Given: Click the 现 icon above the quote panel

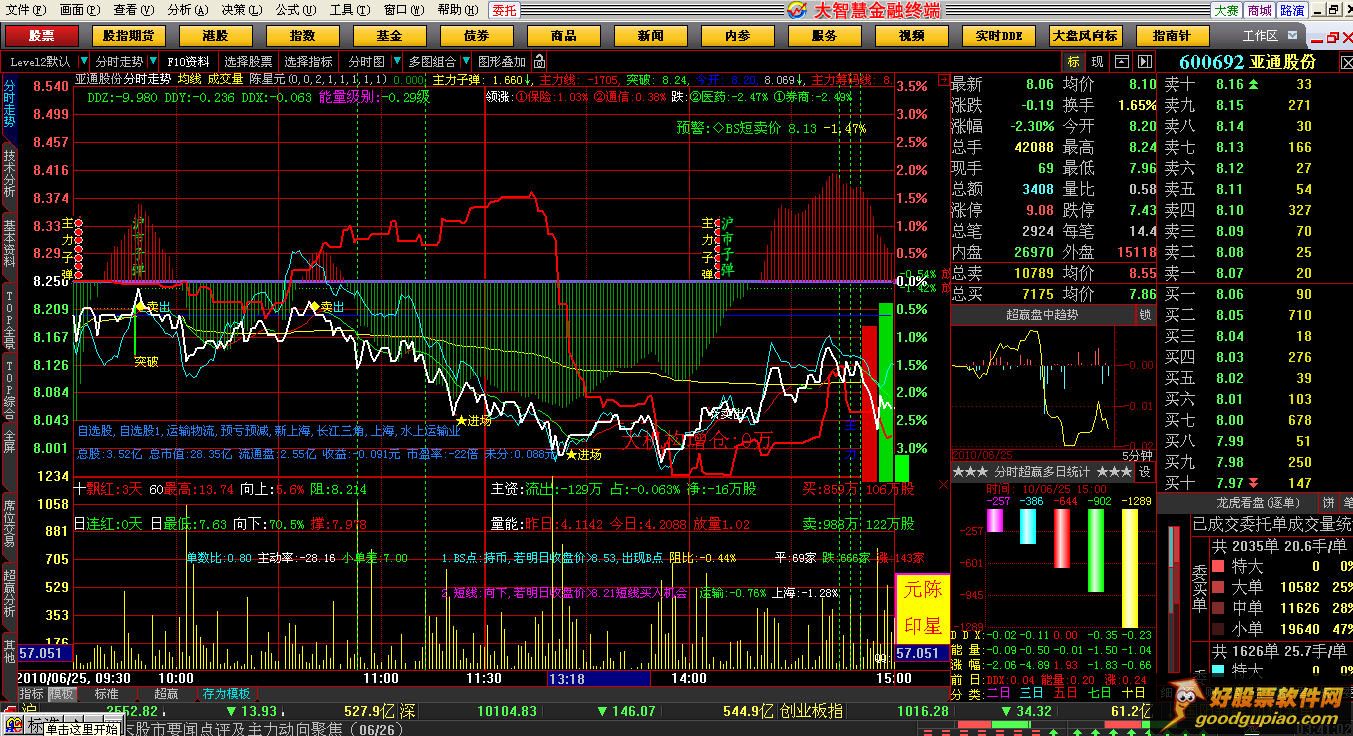Looking at the screenshot, I should pos(1097,62).
